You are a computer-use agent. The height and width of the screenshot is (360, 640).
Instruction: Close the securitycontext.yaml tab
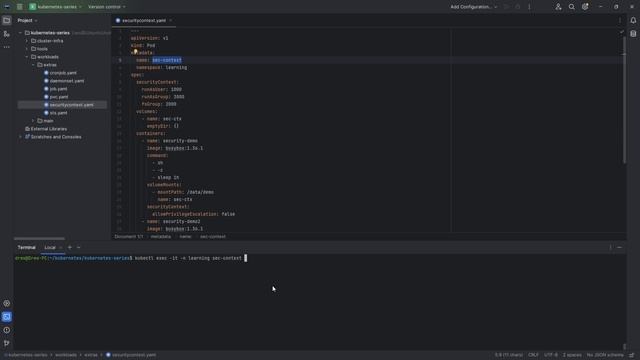171,20
